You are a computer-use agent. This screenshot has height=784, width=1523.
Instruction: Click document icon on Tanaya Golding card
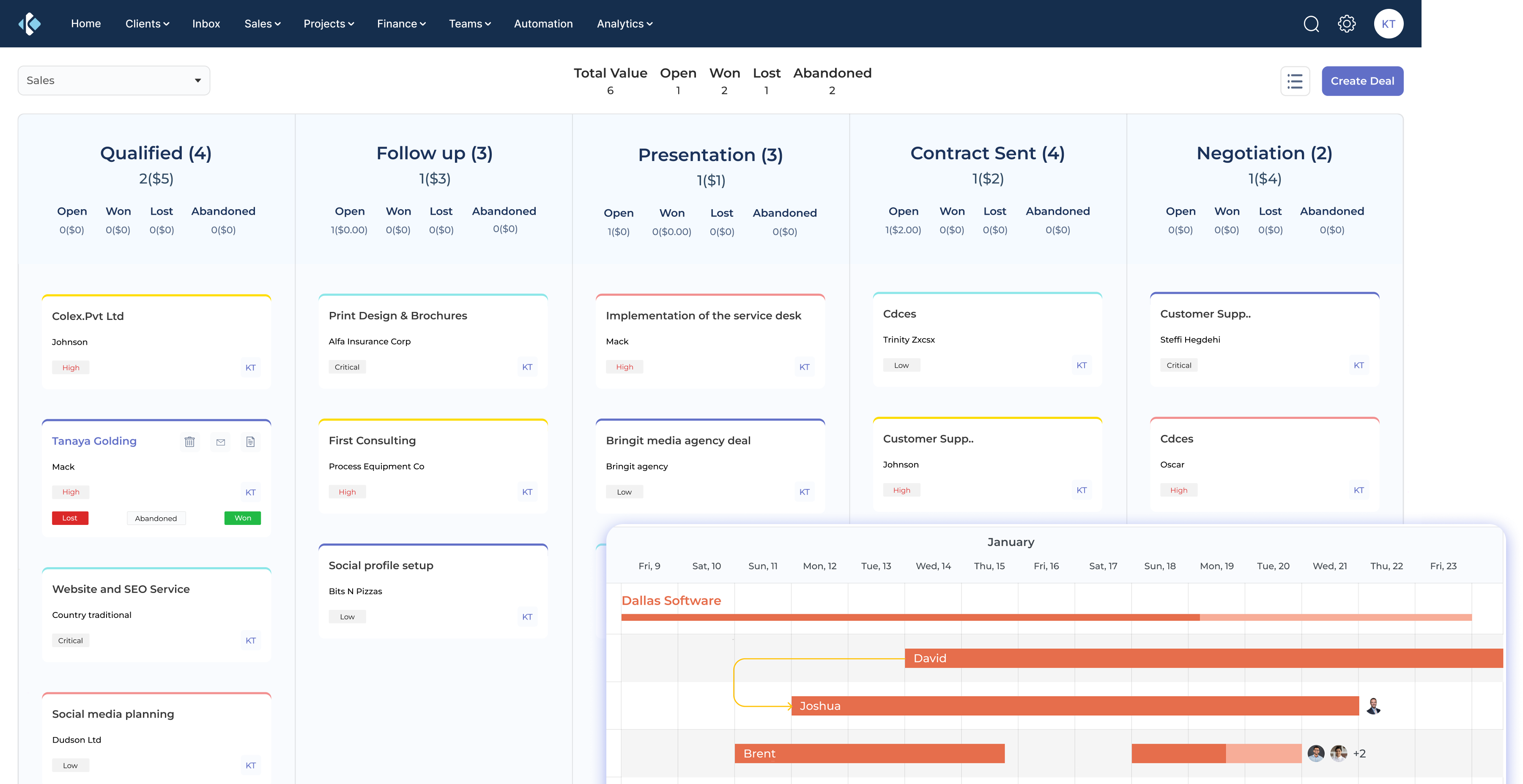coord(250,441)
